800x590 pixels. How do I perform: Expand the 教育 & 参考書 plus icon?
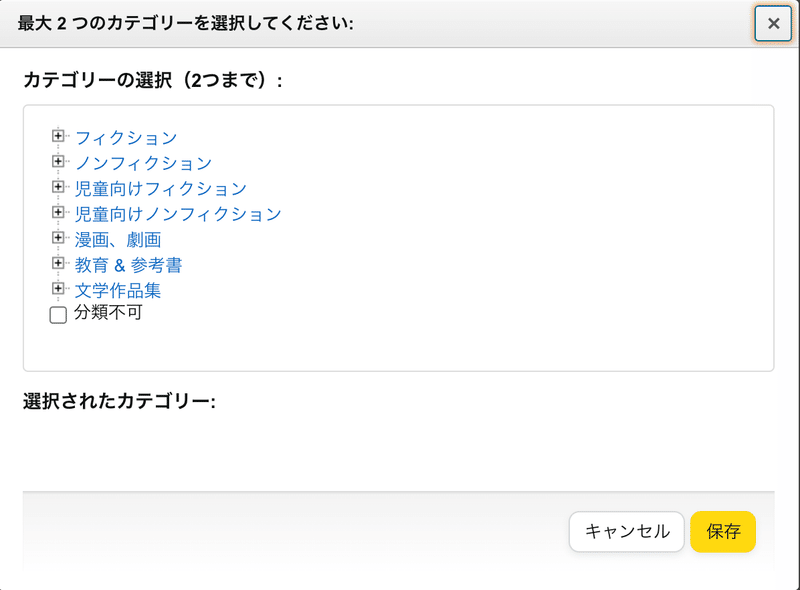click(58, 264)
